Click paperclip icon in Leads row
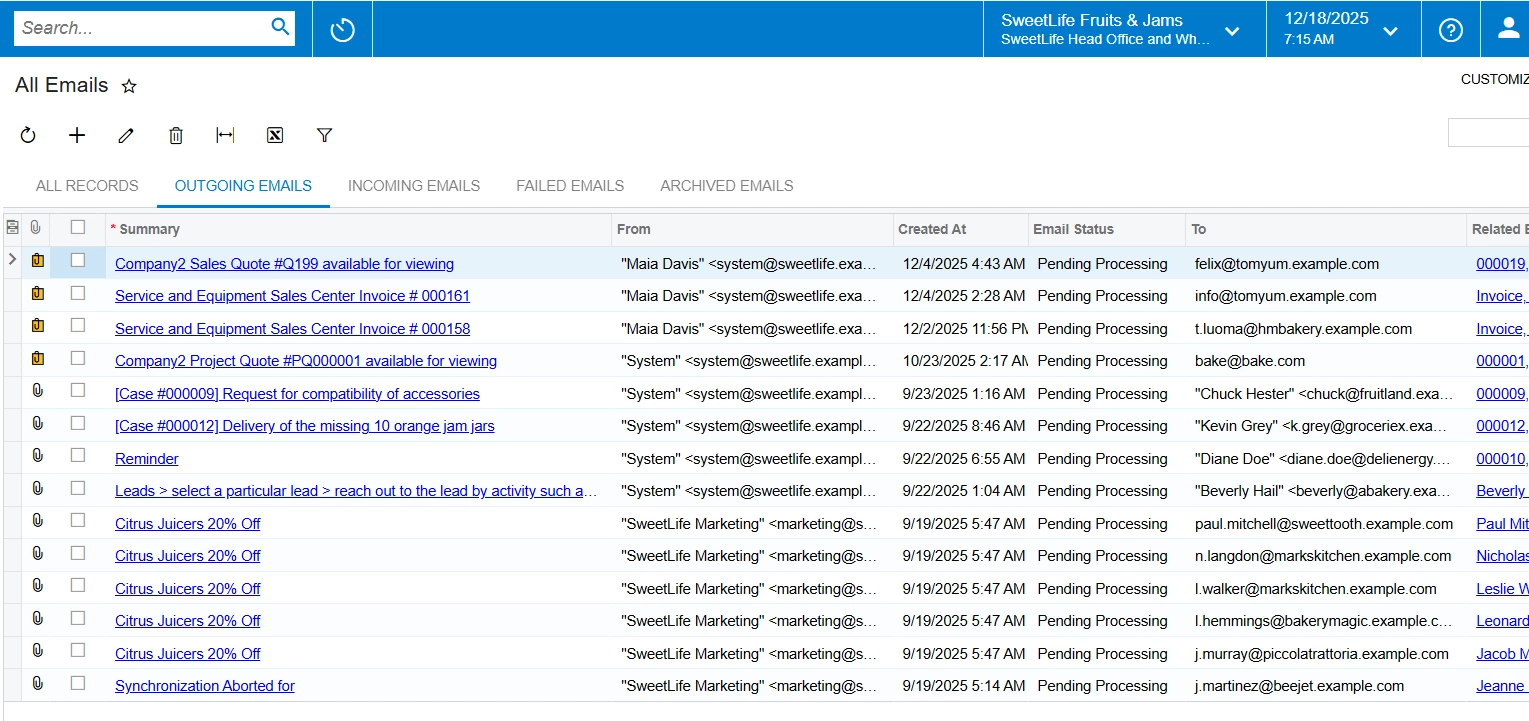This screenshot has width=1529, height=721. point(37,489)
